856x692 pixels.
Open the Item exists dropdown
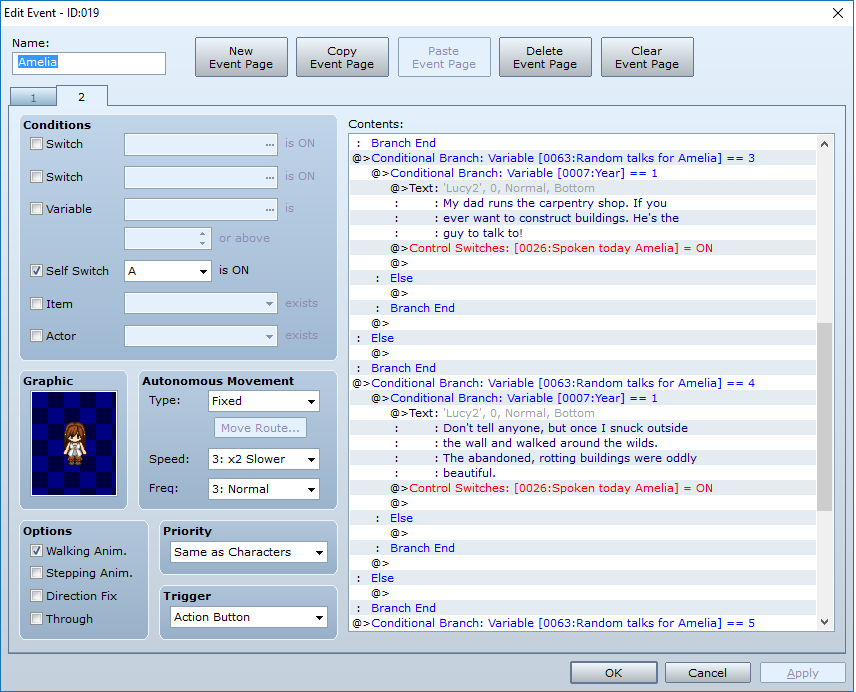point(200,303)
